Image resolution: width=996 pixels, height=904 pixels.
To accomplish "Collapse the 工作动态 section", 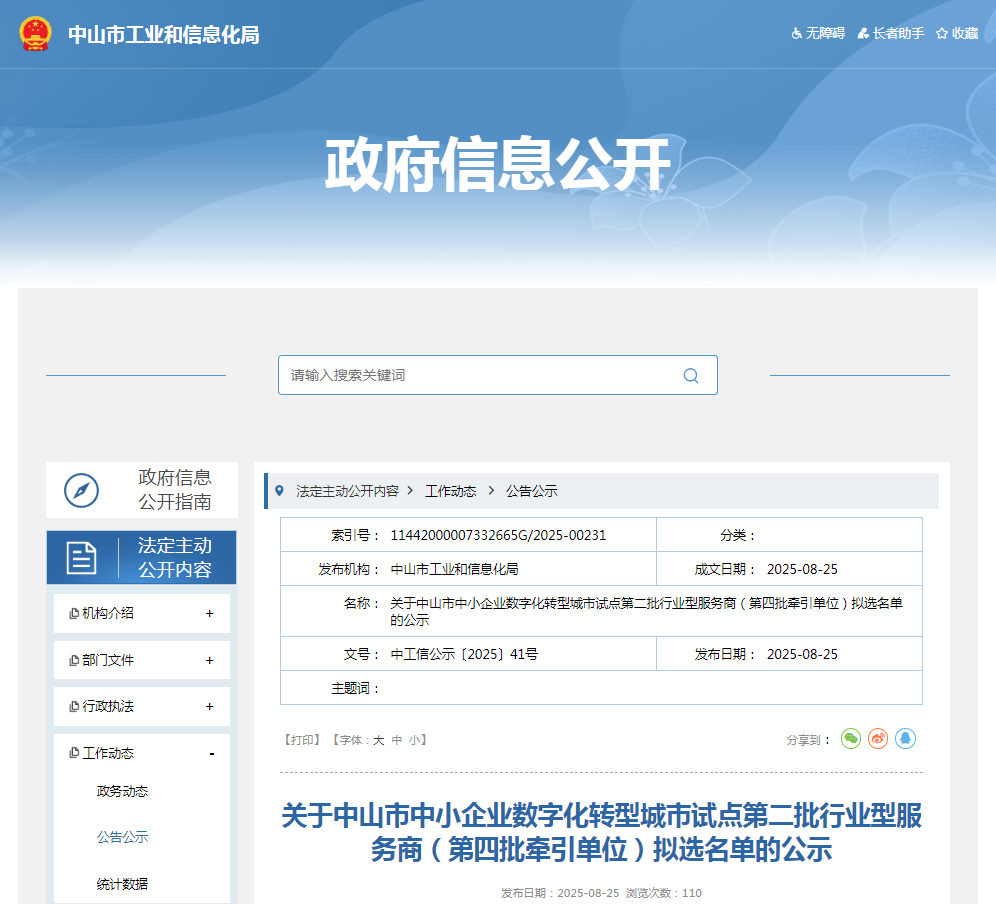I will pyautogui.click(x=211, y=754).
